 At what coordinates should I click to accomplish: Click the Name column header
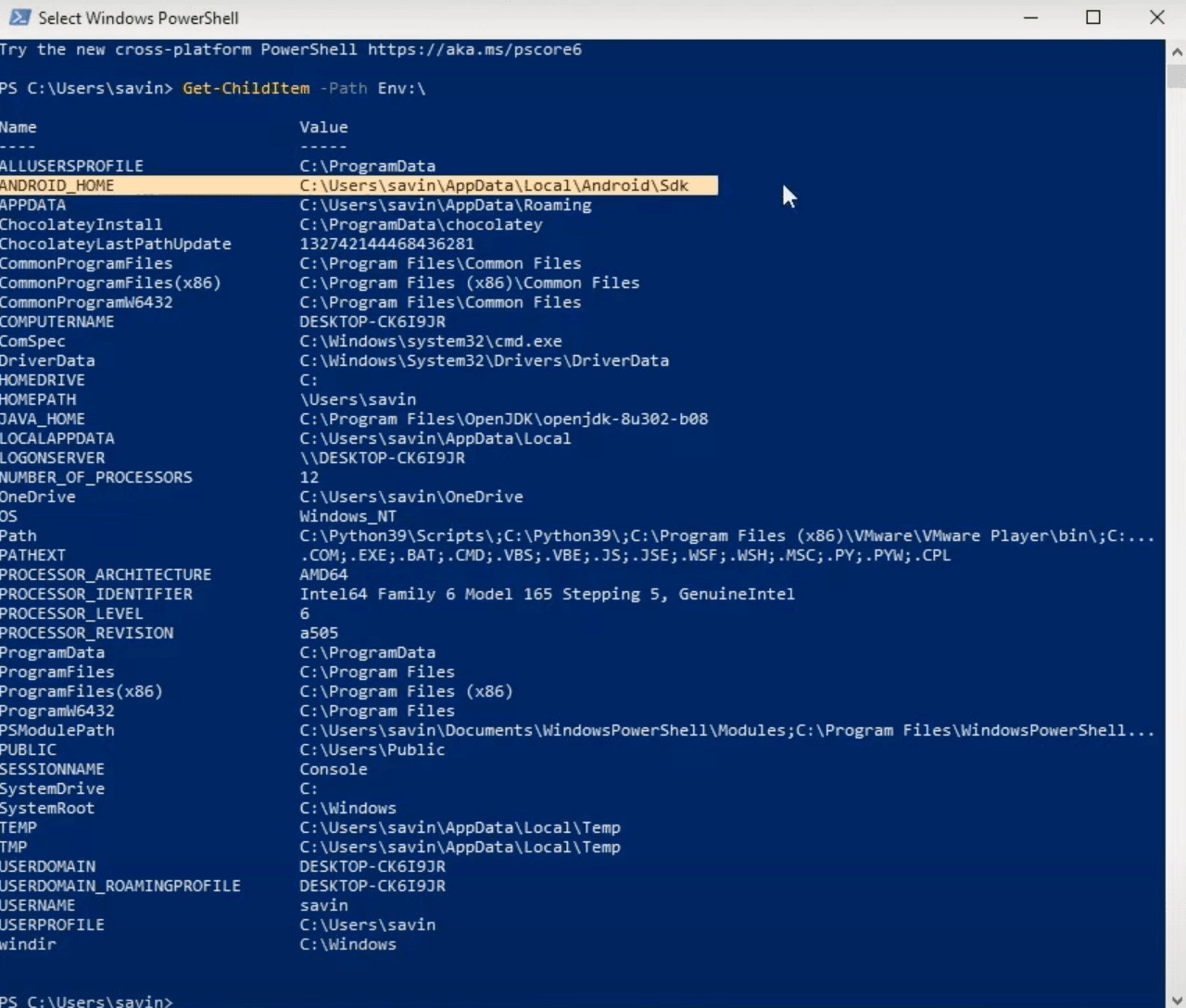(x=18, y=127)
